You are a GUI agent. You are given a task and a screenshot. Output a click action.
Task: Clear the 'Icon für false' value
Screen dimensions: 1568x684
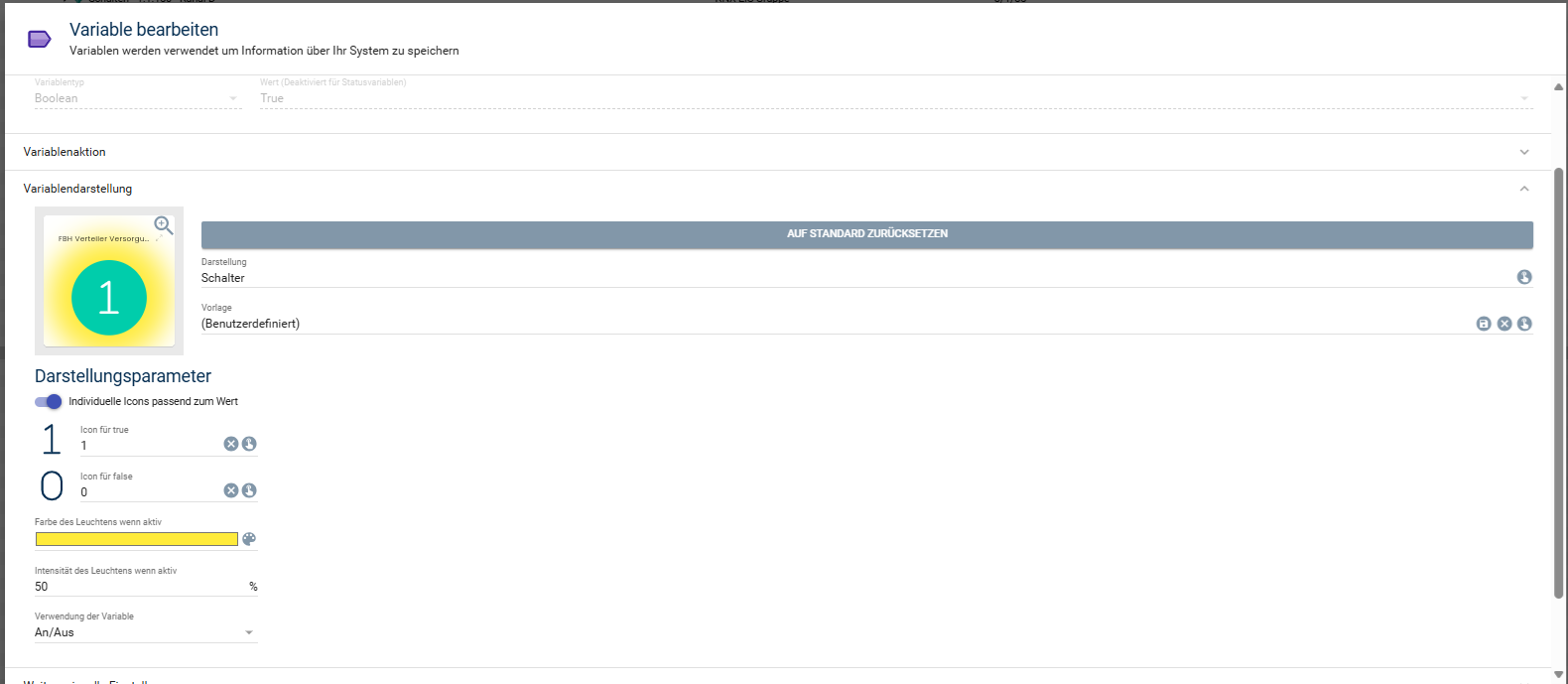230,490
